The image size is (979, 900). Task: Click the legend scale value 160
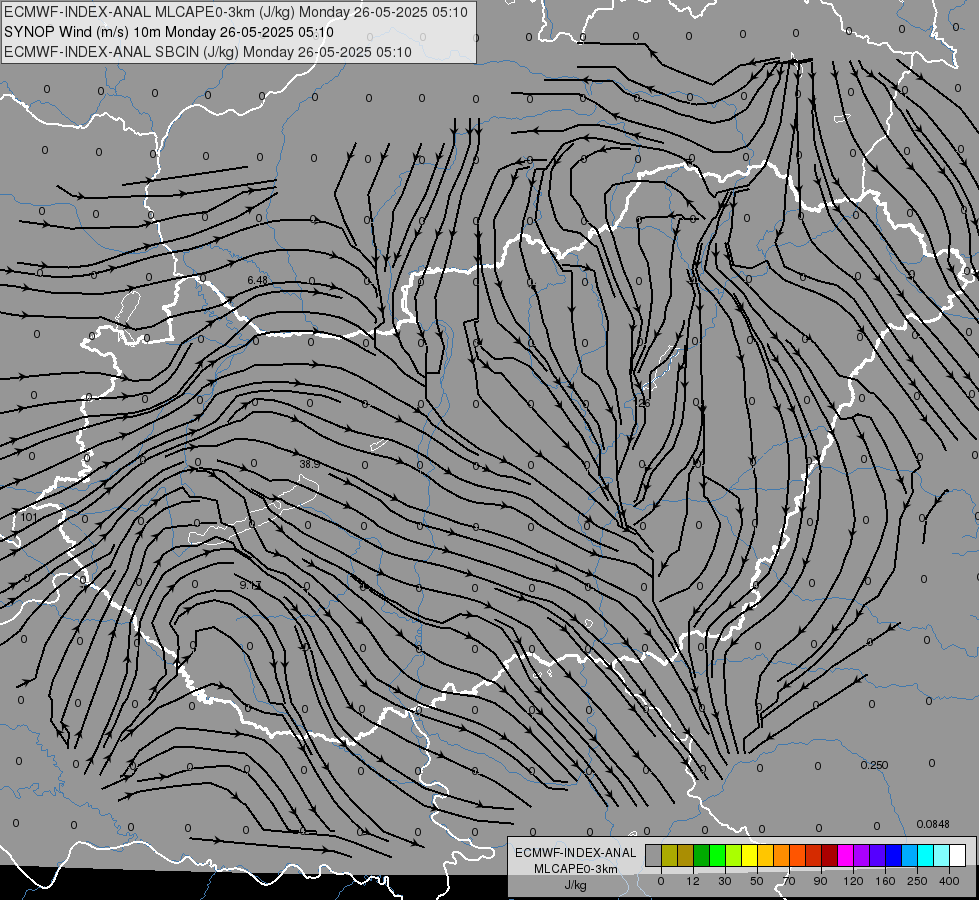coord(885,881)
